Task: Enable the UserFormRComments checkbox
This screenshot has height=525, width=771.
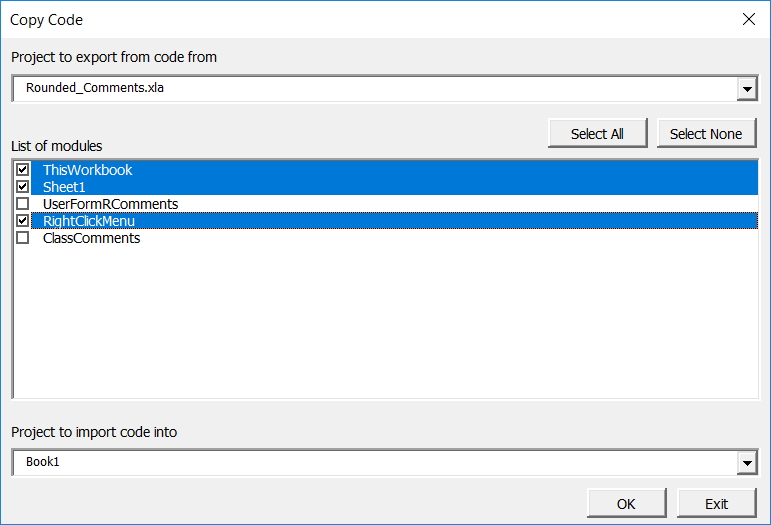Action: pos(23,204)
